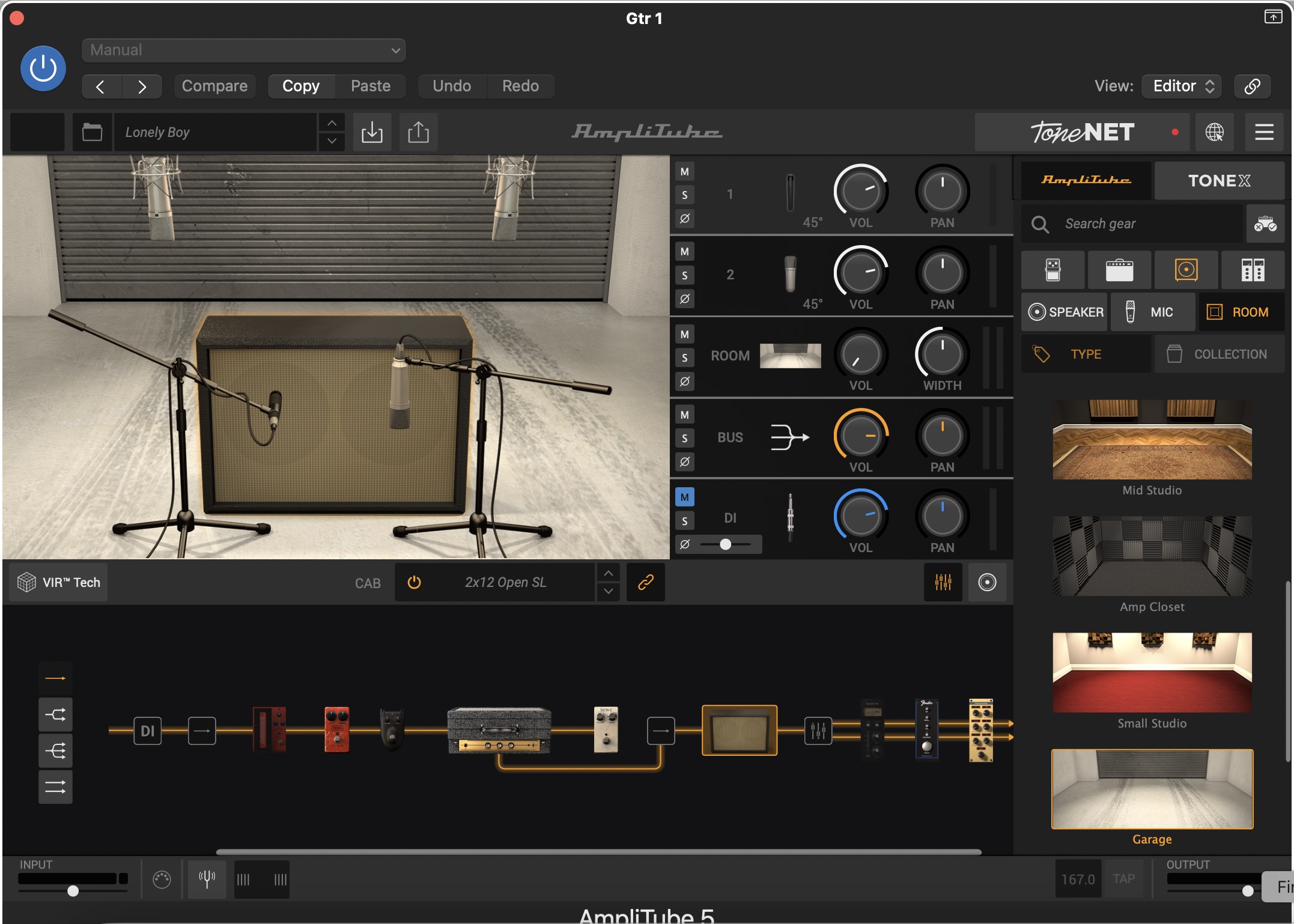Open the tuner fork icon
Viewport: 1294px width, 924px height.
tap(207, 880)
